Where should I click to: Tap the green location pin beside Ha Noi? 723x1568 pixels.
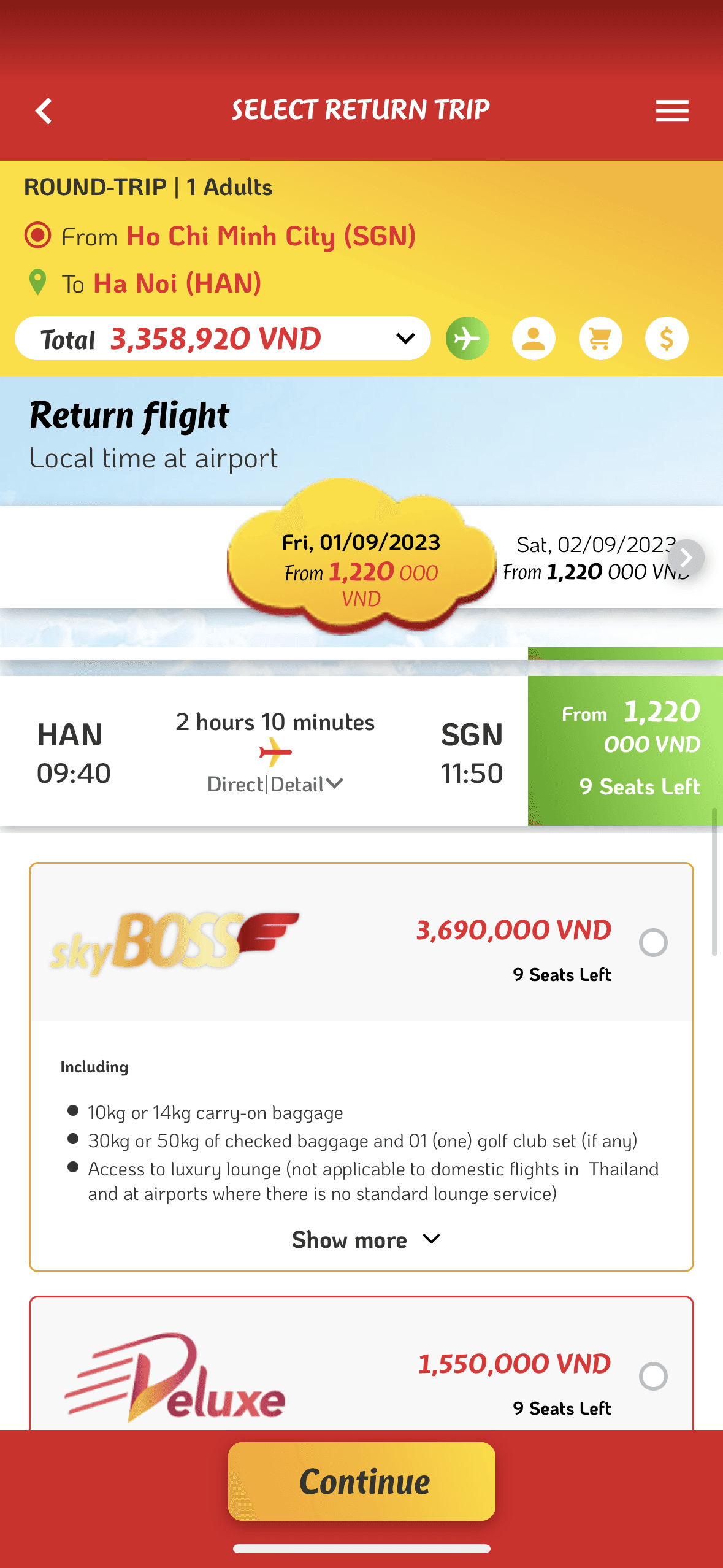click(38, 283)
